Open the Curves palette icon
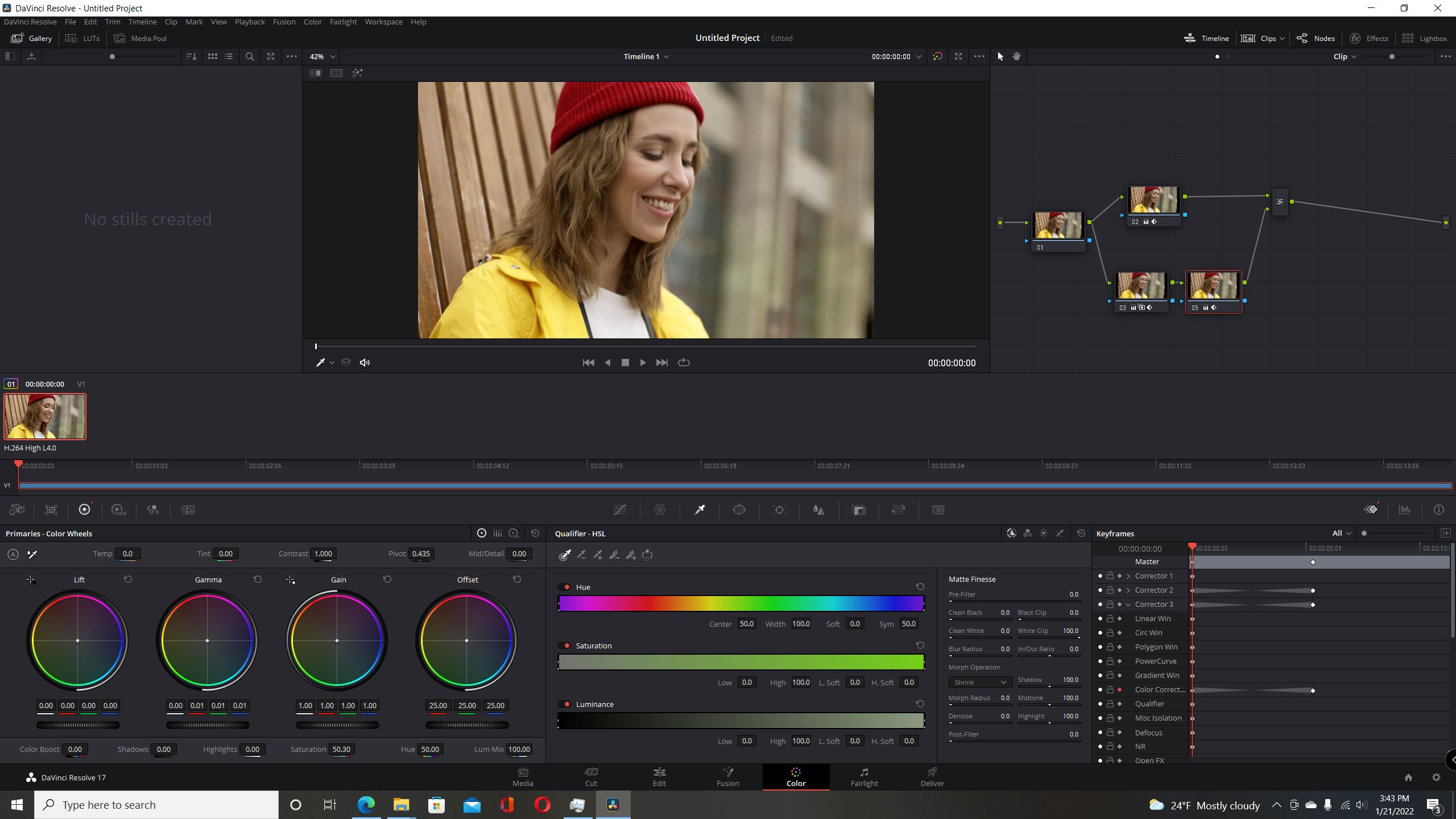Viewport: 1456px width, 819px height. [x=620, y=510]
